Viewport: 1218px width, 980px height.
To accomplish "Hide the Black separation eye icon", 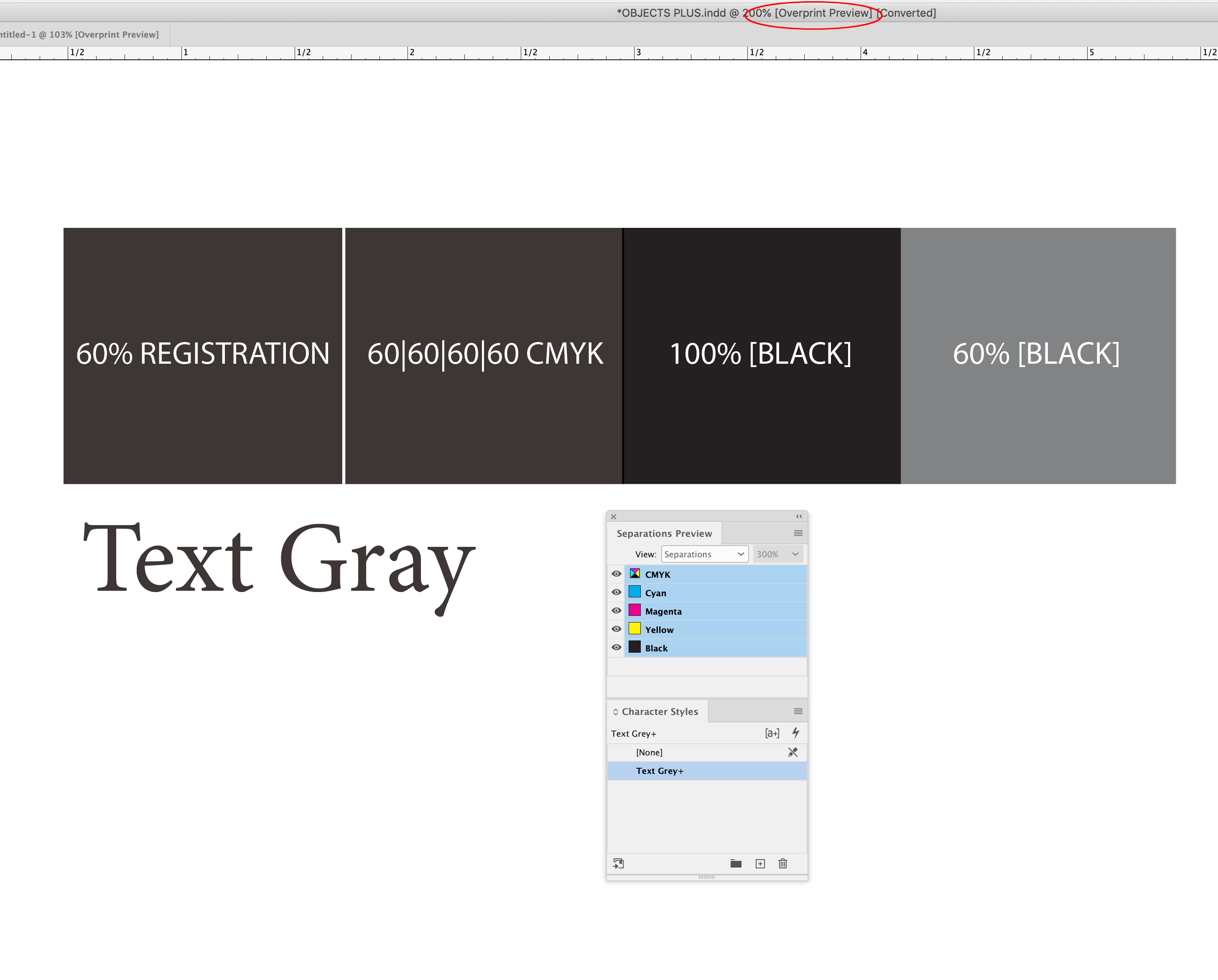I will coord(617,648).
